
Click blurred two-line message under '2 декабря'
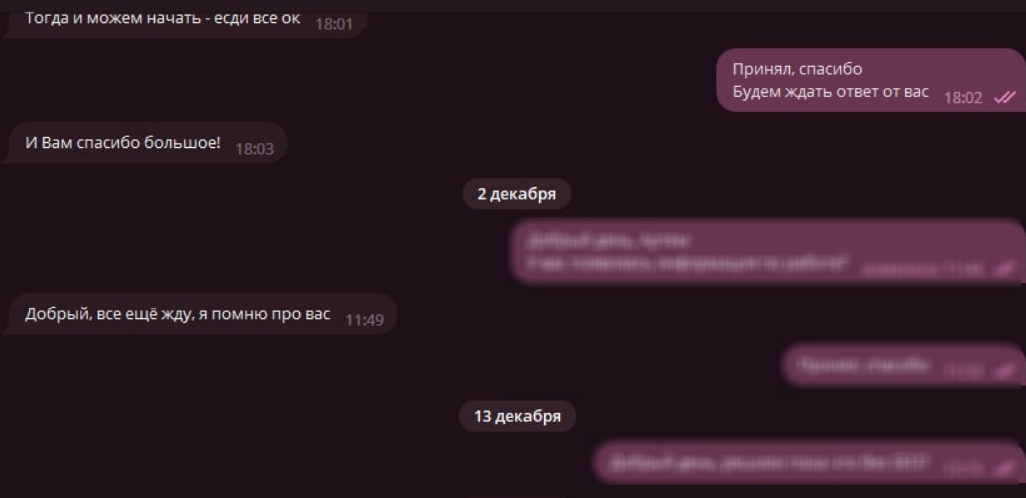pyautogui.click(x=768, y=252)
